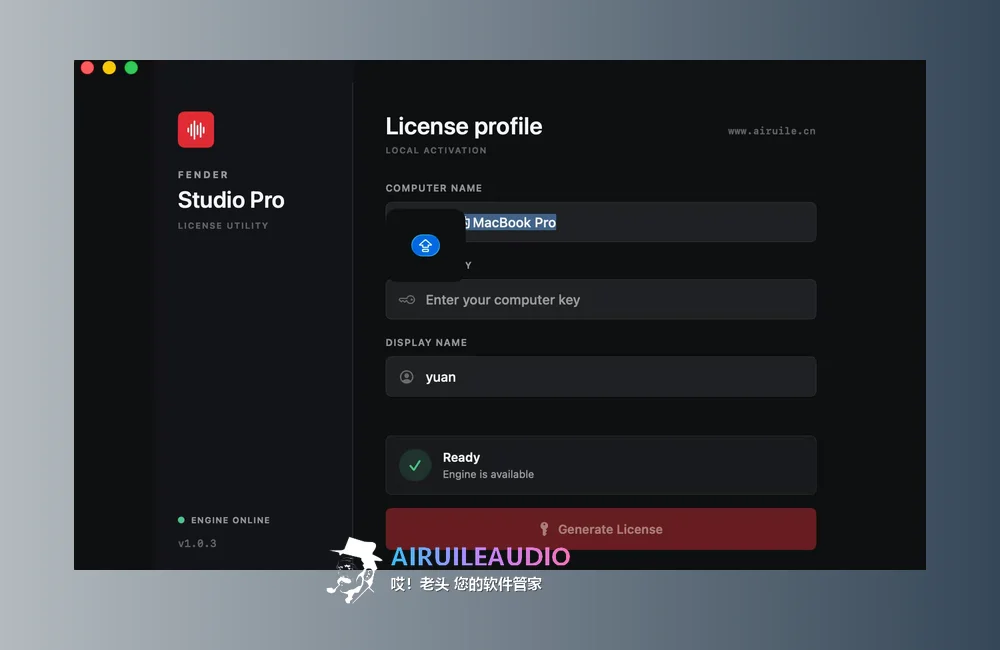Click the License profile heading

click(464, 126)
